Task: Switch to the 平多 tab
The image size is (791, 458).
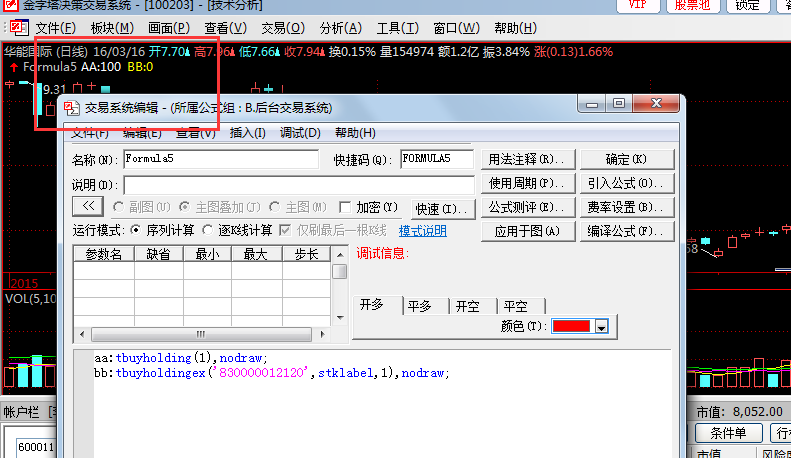Action: [421, 306]
